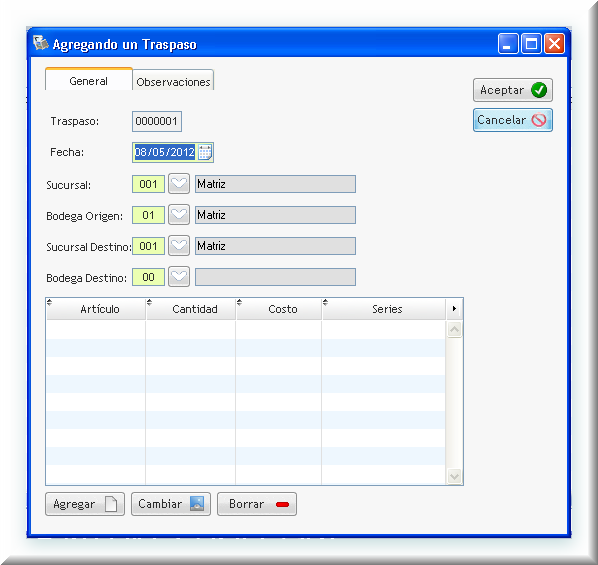Click the table scrollbar down arrow
Screen dimensions: 598x565
coord(454,476)
